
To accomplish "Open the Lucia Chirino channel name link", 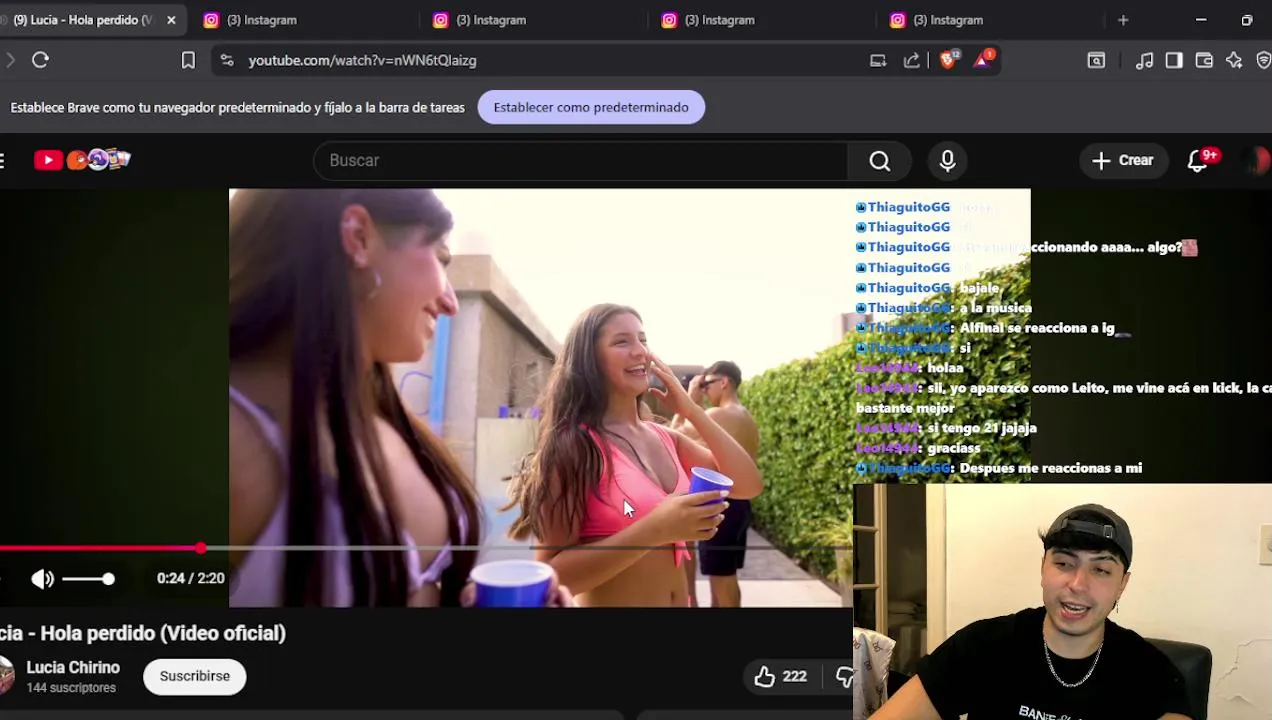I will pos(73,667).
